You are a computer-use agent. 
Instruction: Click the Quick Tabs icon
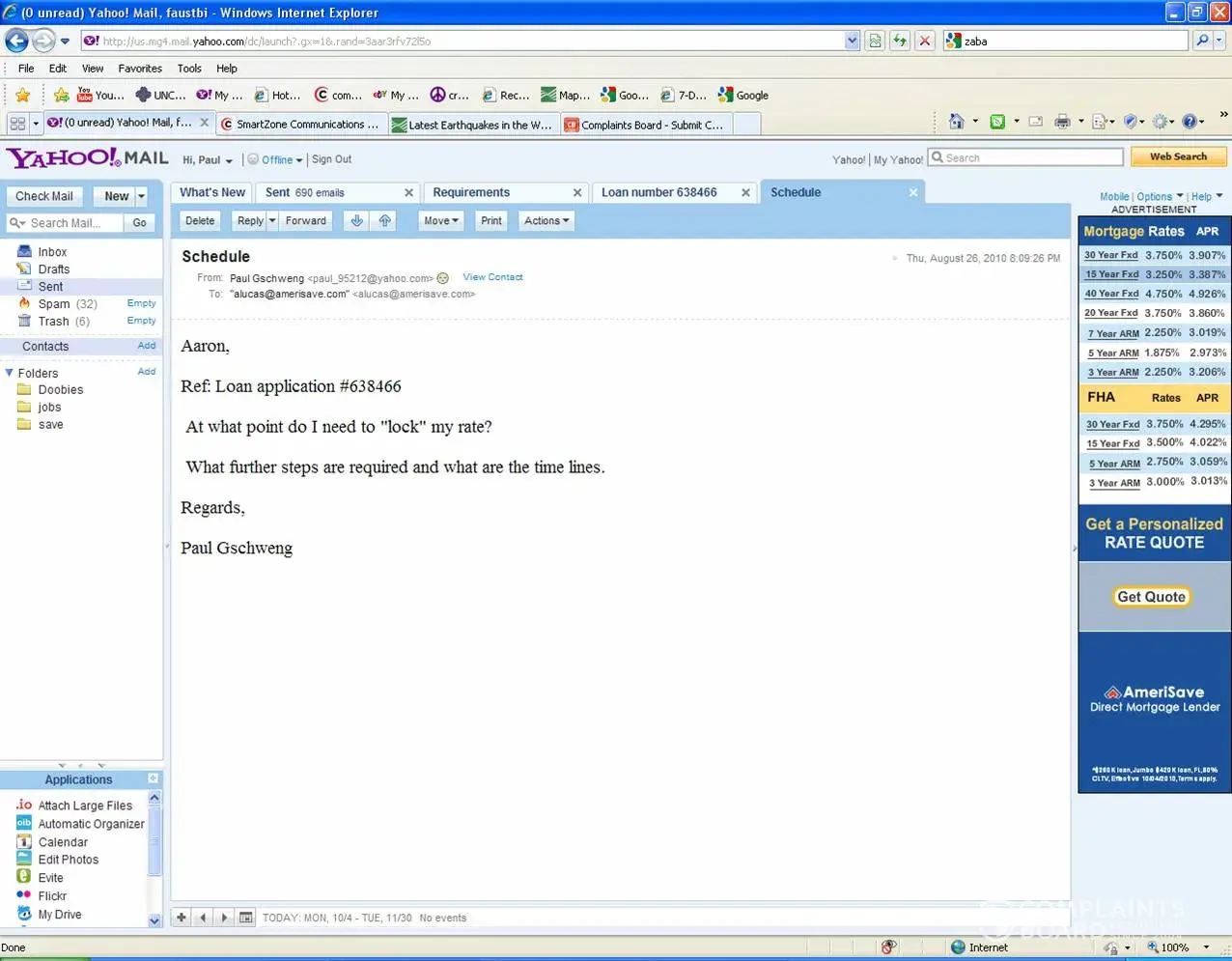[x=17, y=124]
